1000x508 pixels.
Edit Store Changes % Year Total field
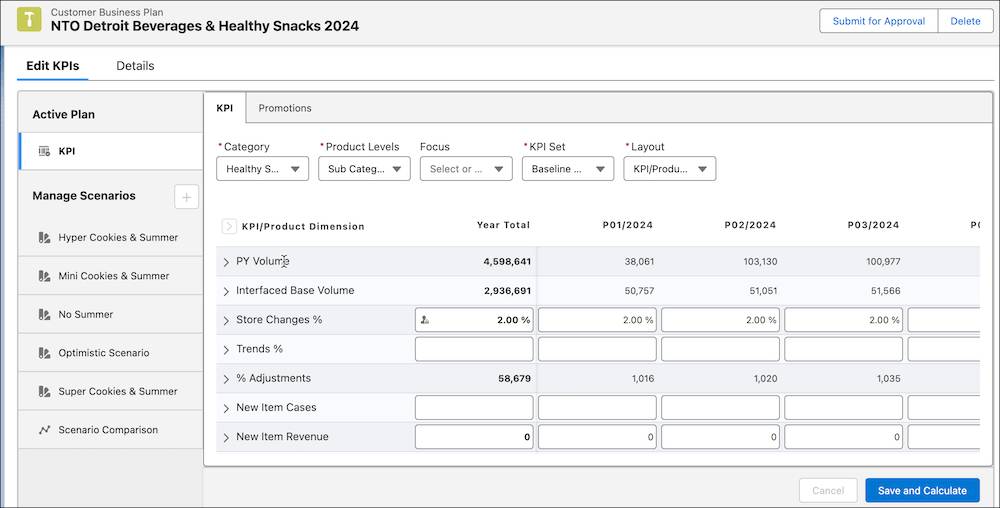coord(474,320)
